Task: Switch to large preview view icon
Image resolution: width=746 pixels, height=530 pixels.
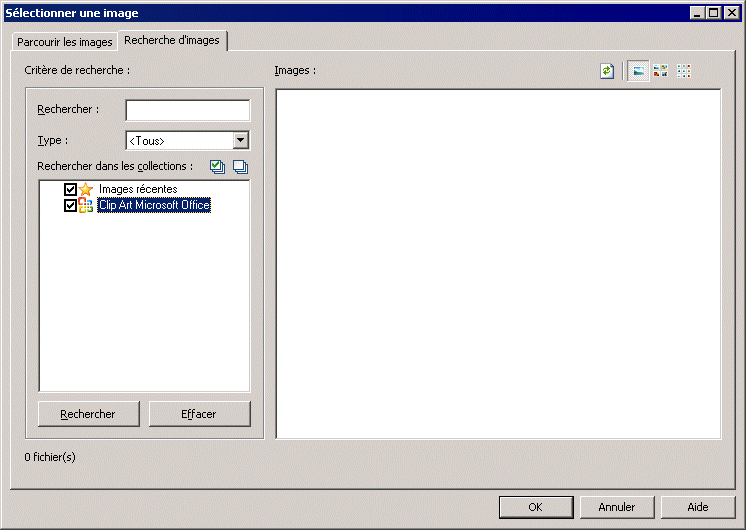Action: pos(638,71)
